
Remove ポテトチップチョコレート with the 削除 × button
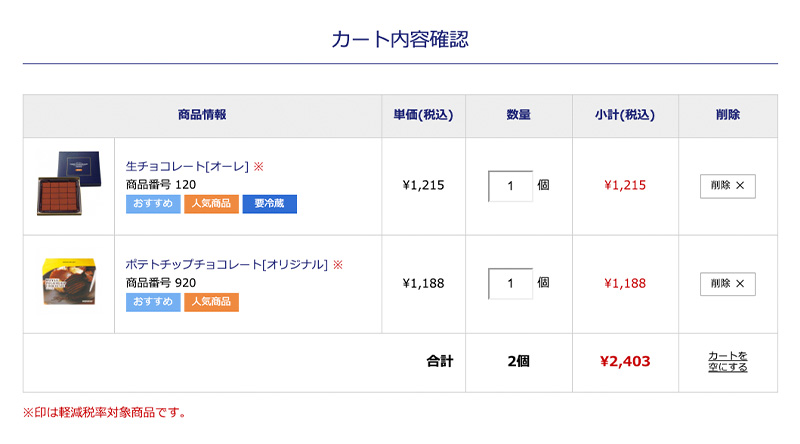(727, 284)
